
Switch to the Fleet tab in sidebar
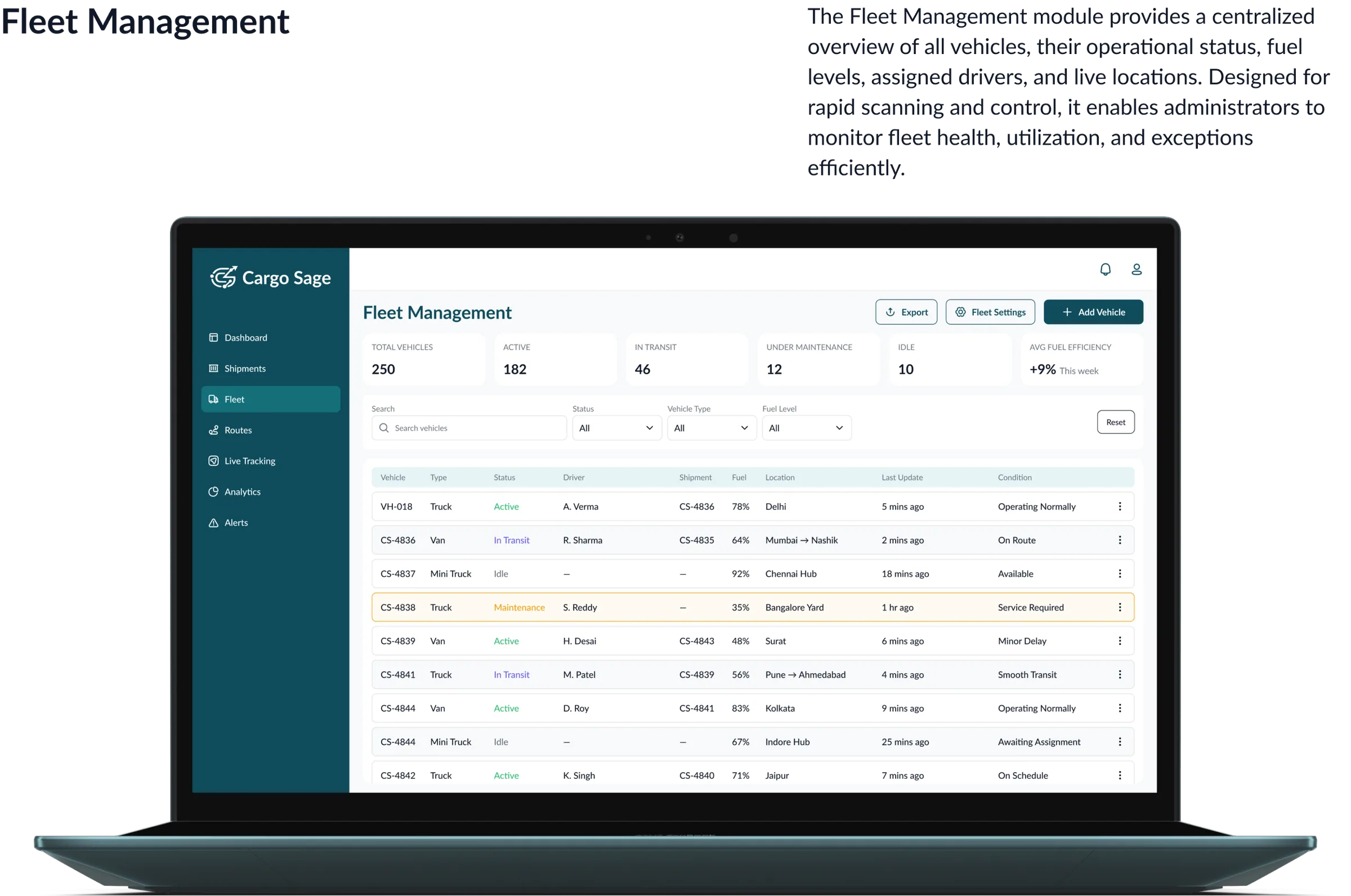(x=234, y=399)
